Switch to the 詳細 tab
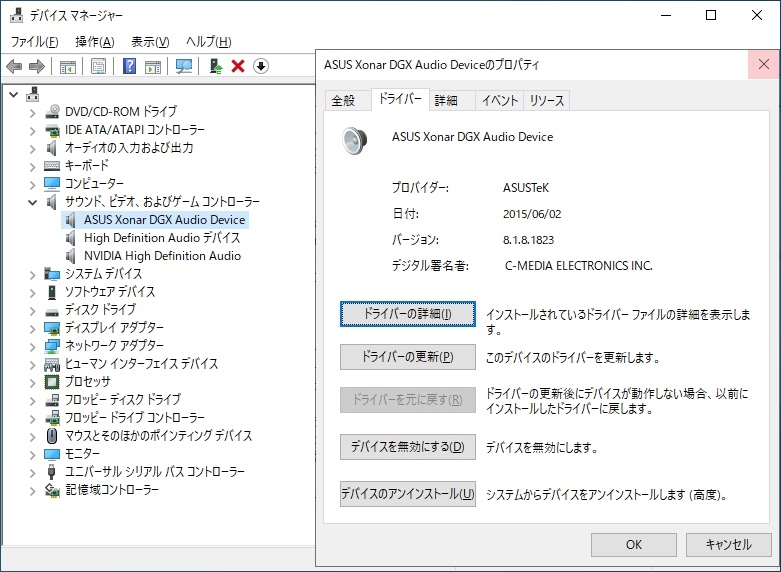781x572 pixels. 452,101
